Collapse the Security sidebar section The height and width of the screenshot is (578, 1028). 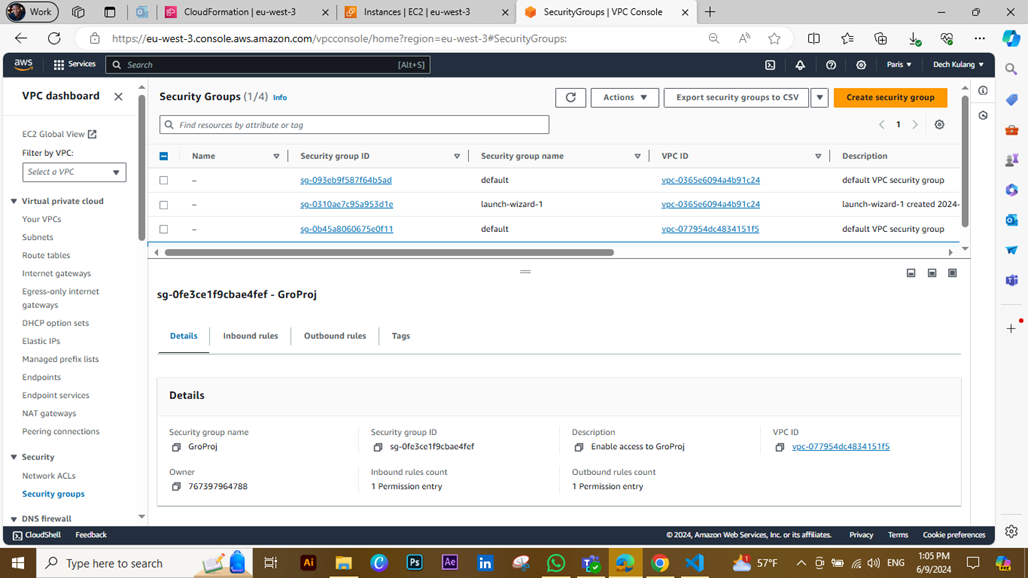[x=14, y=457]
